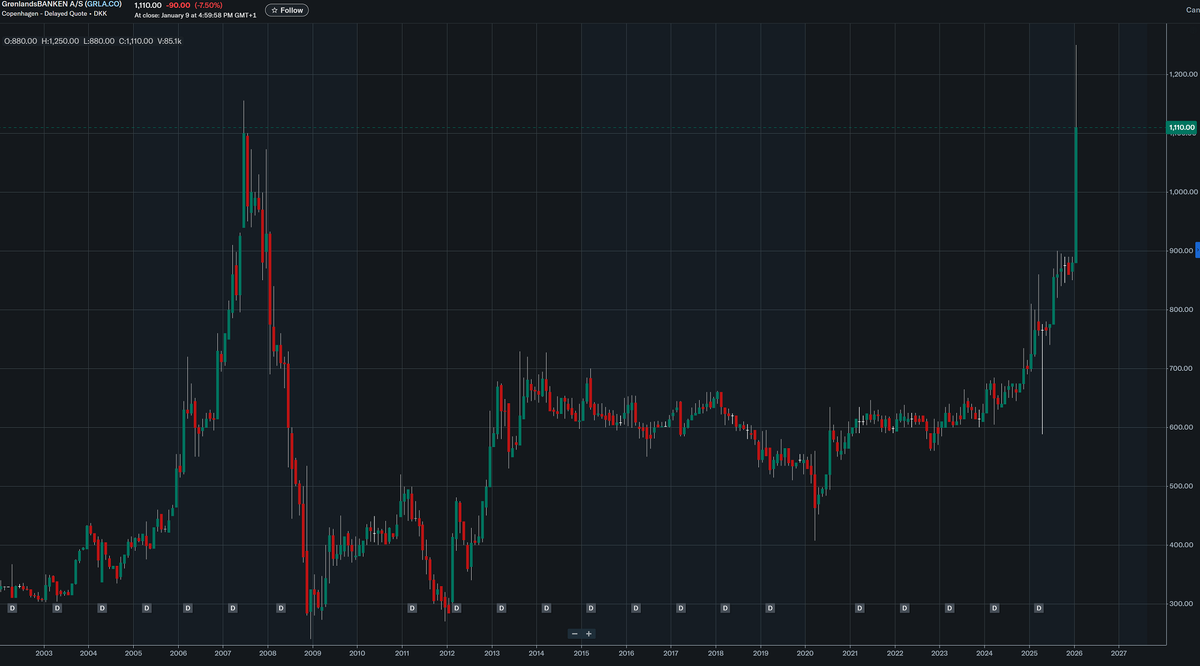Click the 2010 label on time axis
Image resolution: width=1200 pixels, height=666 pixels.
click(357, 653)
